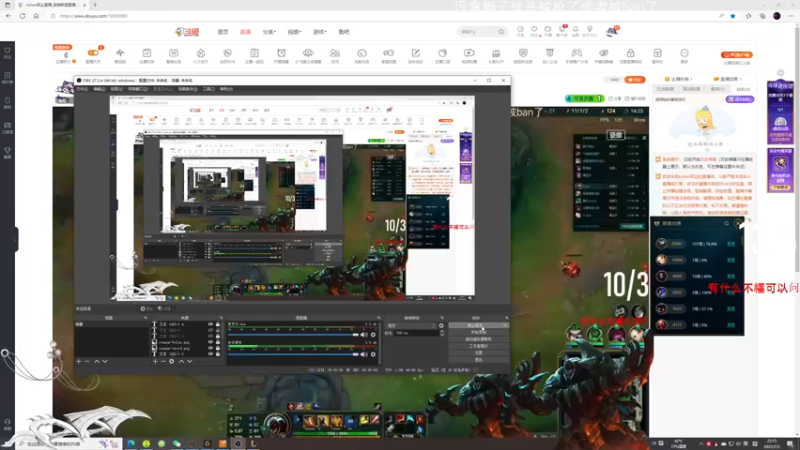Screen dimensions: 800x450
Task: Expand the 分类 category dropdown in Douyu nav
Action: [x=269, y=32]
